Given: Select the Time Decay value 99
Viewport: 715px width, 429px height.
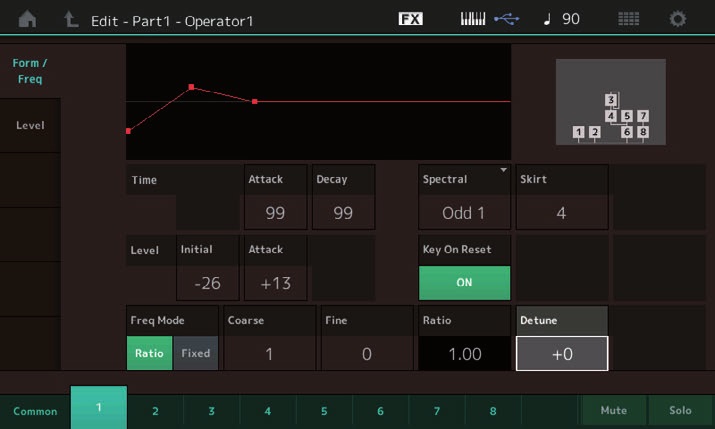Looking at the screenshot, I should 343,213.
